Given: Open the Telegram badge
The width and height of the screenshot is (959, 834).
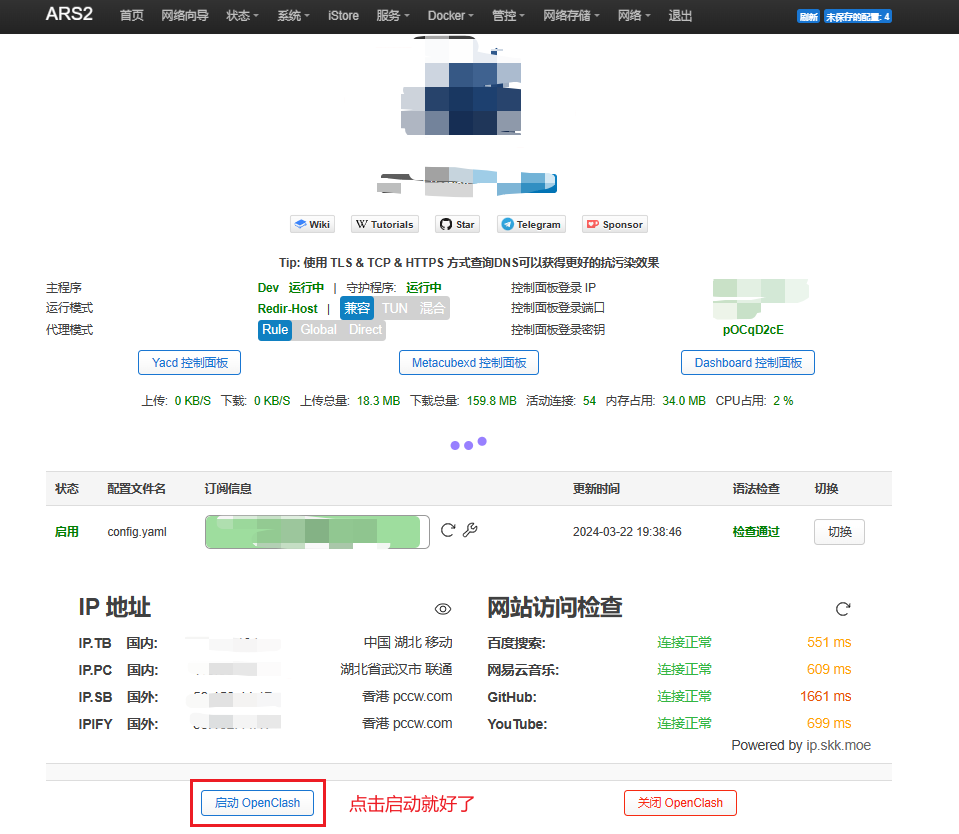Looking at the screenshot, I should [x=531, y=224].
